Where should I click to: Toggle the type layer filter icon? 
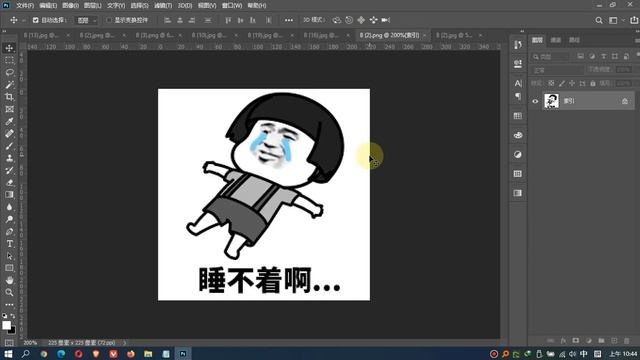[603, 56]
